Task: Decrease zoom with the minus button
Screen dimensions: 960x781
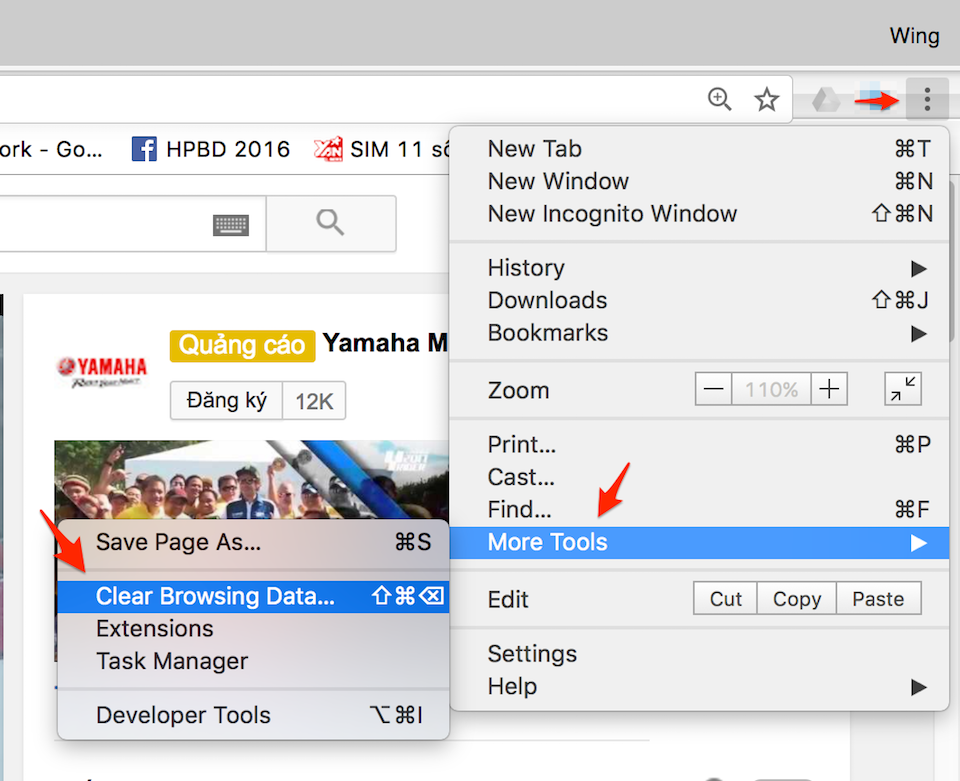Action: [713, 390]
